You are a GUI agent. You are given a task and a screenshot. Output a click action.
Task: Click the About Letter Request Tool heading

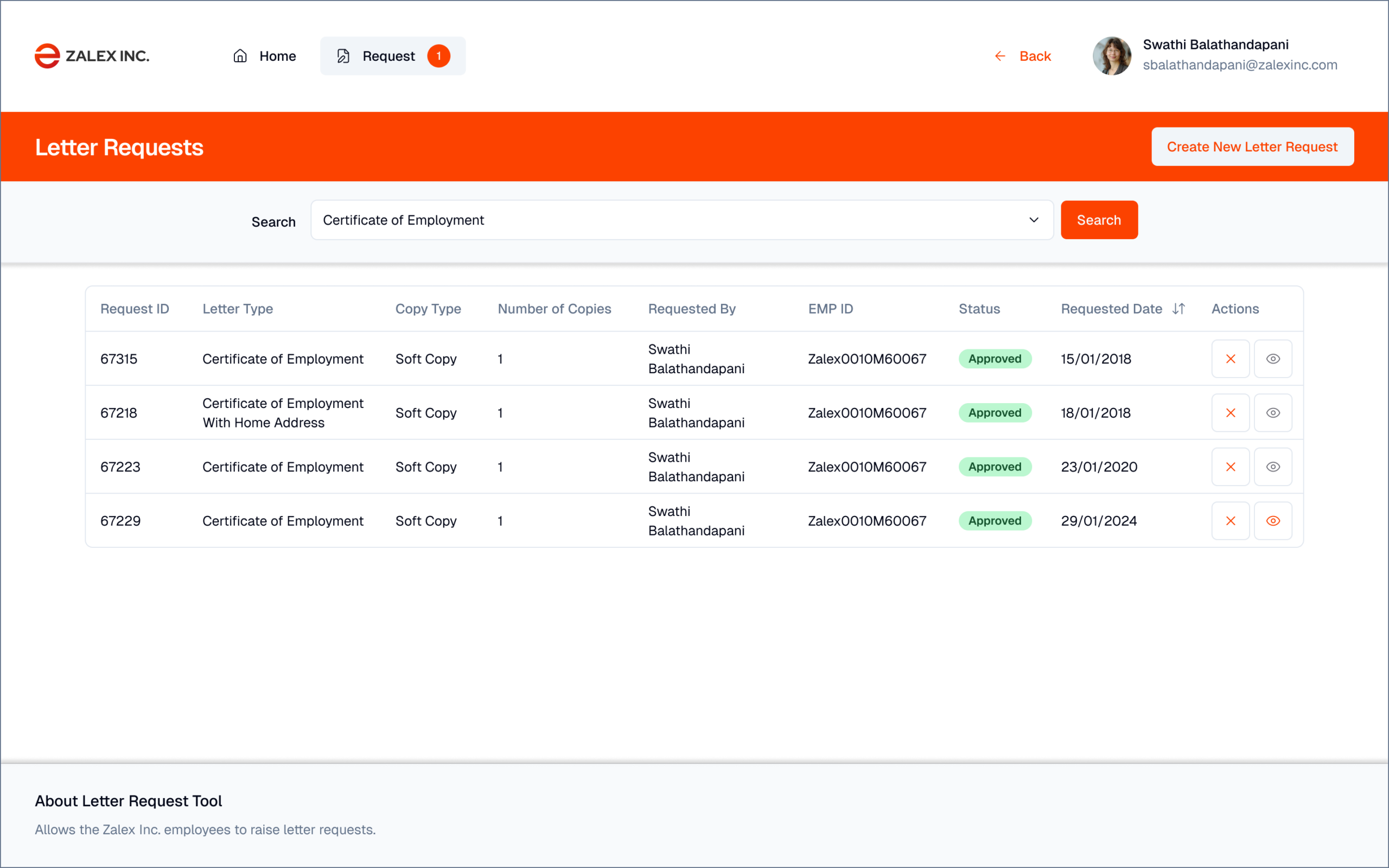point(129,801)
